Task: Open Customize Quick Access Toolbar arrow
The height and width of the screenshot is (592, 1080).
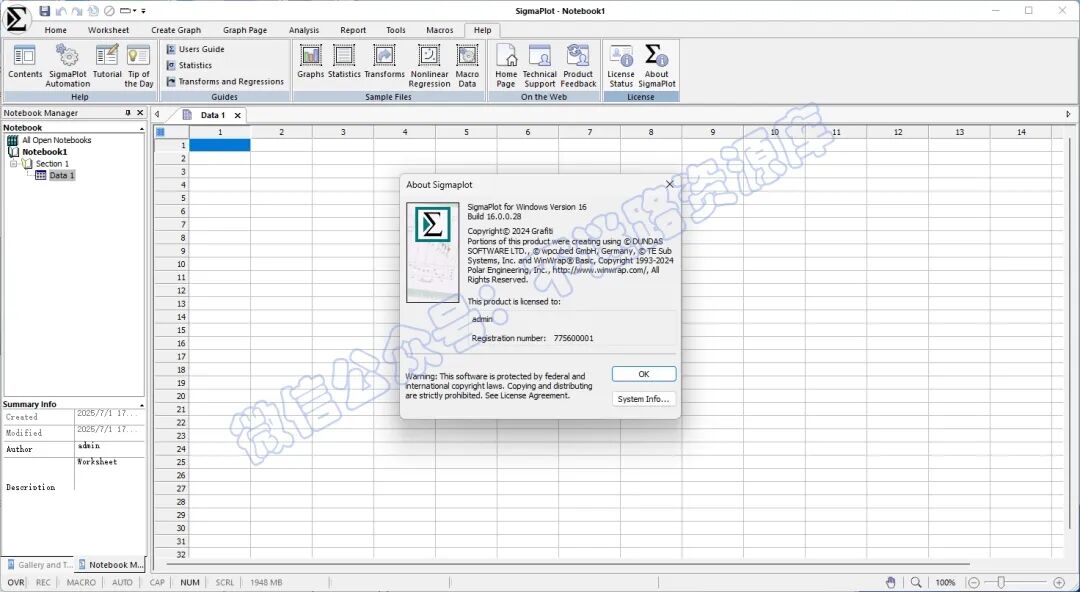Action: (143, 11)
